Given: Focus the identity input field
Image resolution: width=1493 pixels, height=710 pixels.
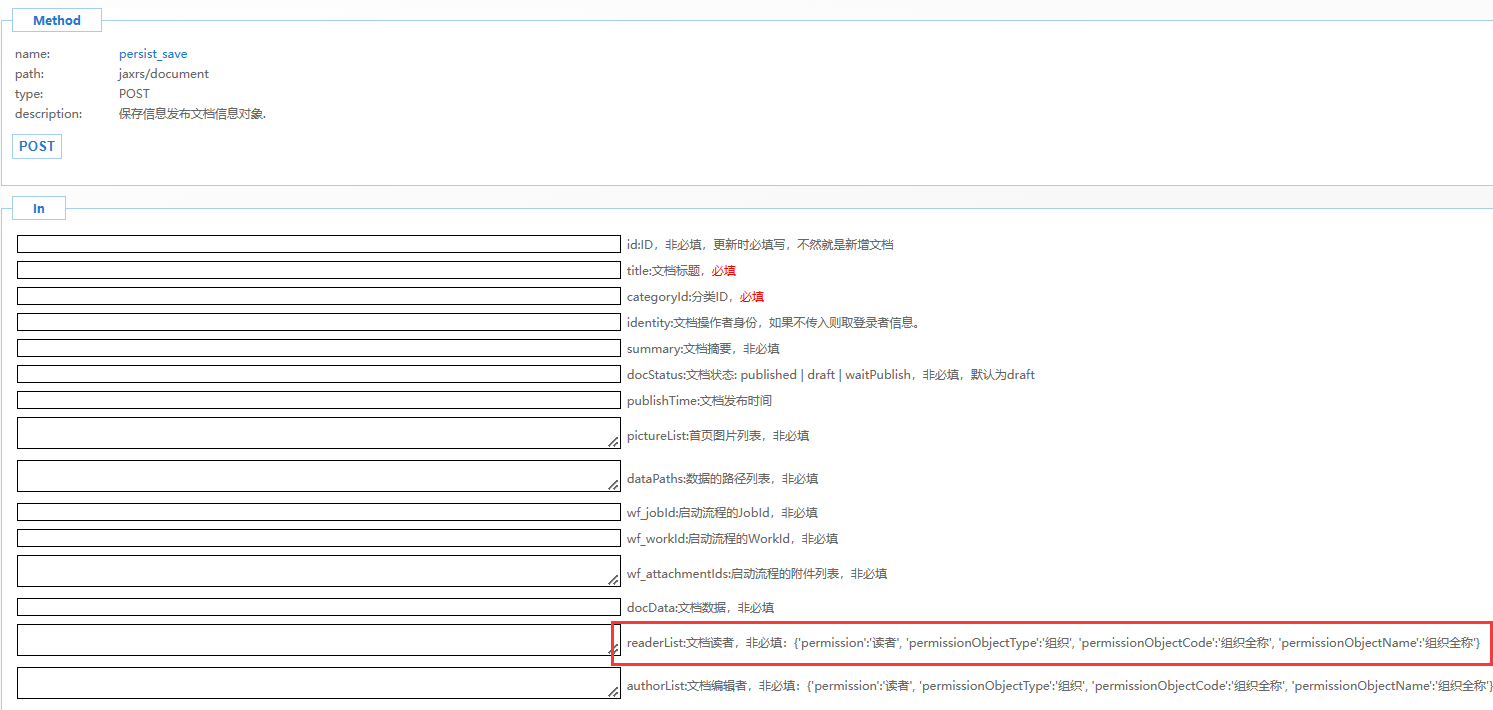Looking at the screenshot, I should [319, 322].
